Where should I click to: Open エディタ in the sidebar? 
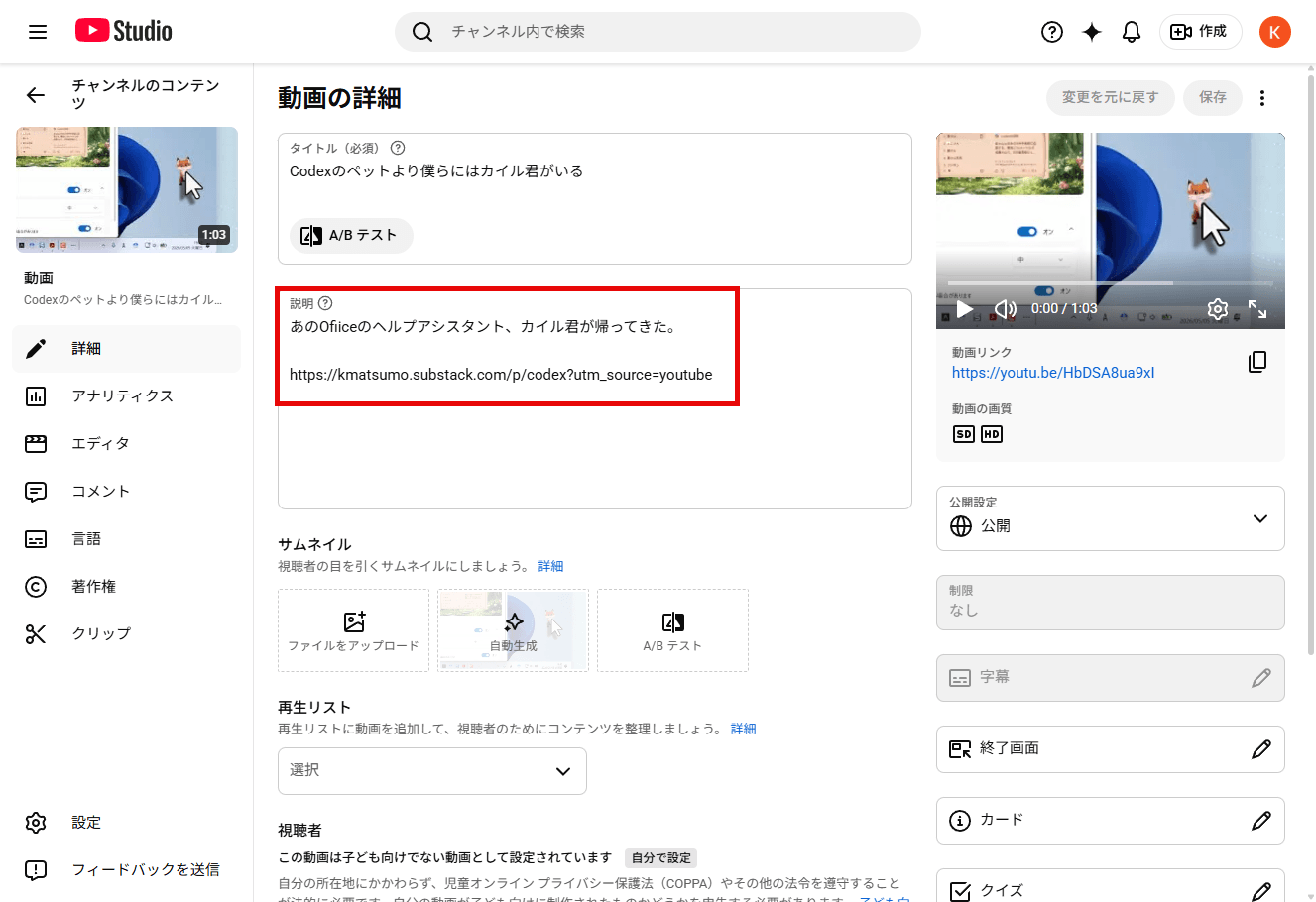click(x=127, y=444)
